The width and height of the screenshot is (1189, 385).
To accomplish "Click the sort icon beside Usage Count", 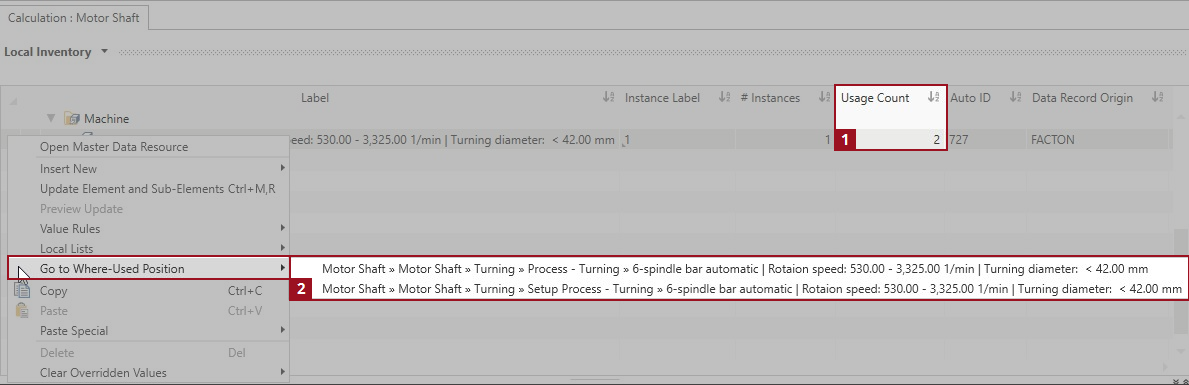I will coord(933,98).
